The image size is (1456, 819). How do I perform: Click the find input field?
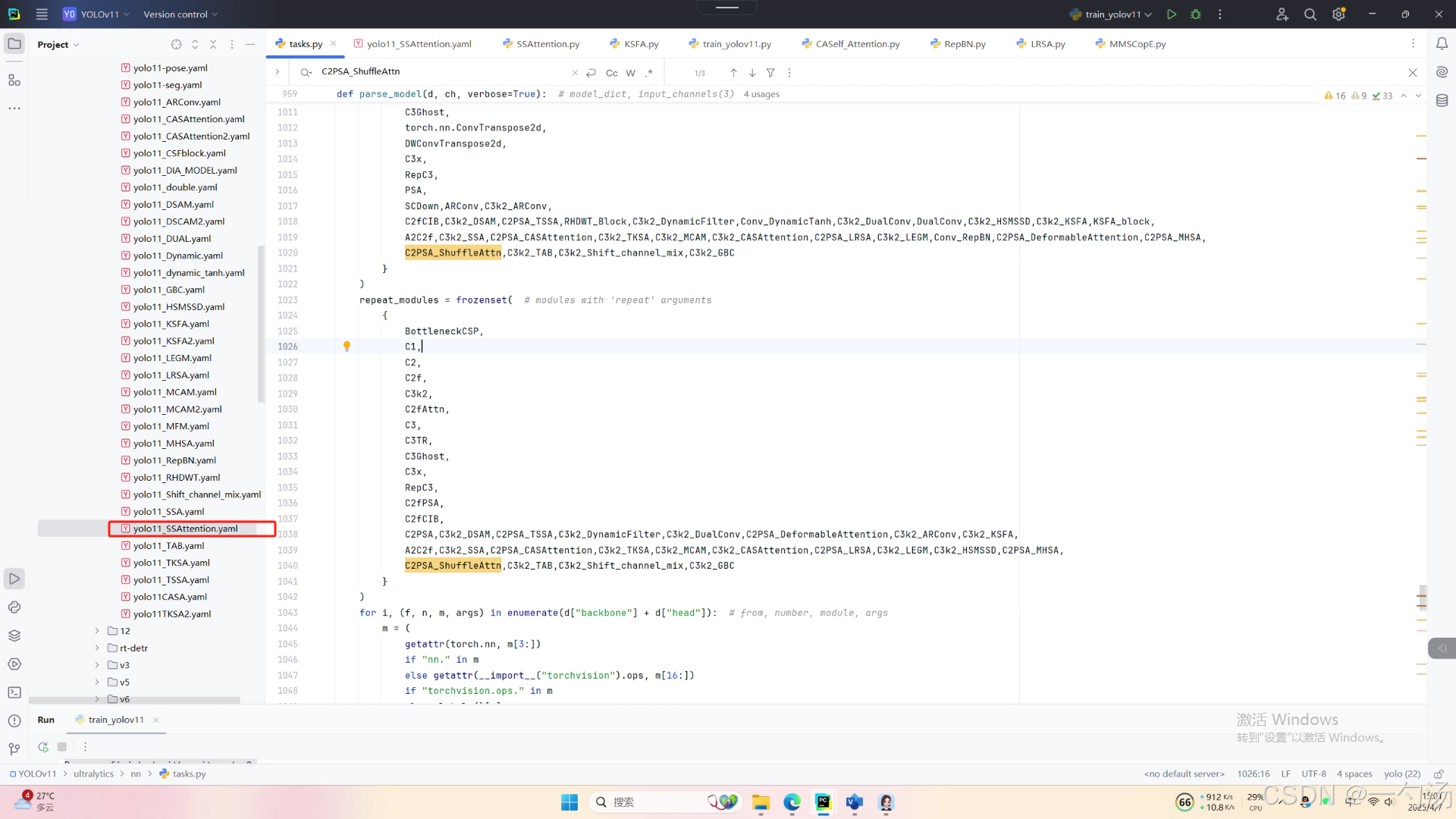[440, 72]
